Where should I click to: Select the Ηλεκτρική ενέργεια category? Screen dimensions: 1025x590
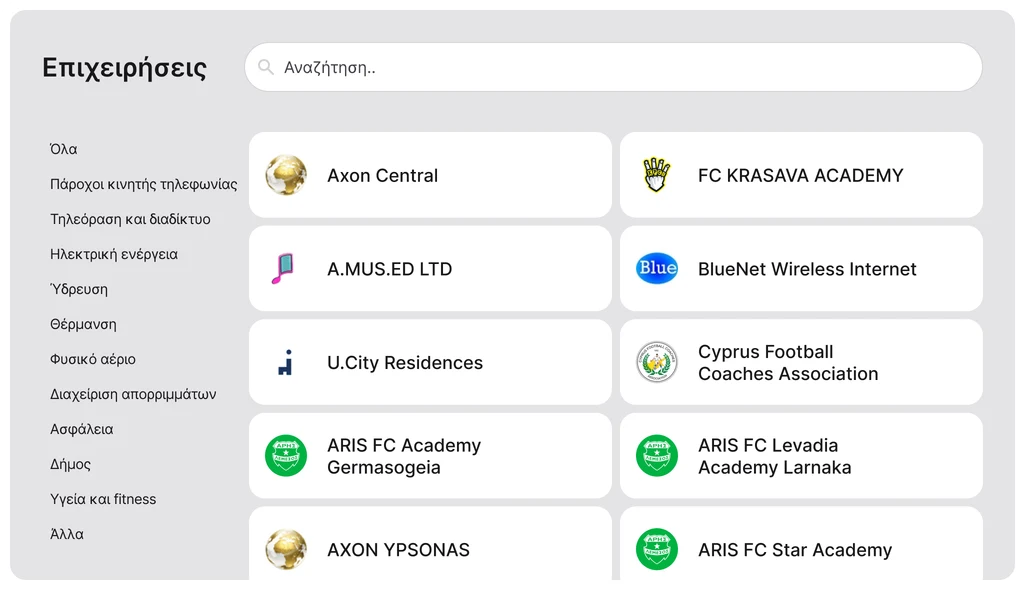pyautogui.click(x=114, y=254)
